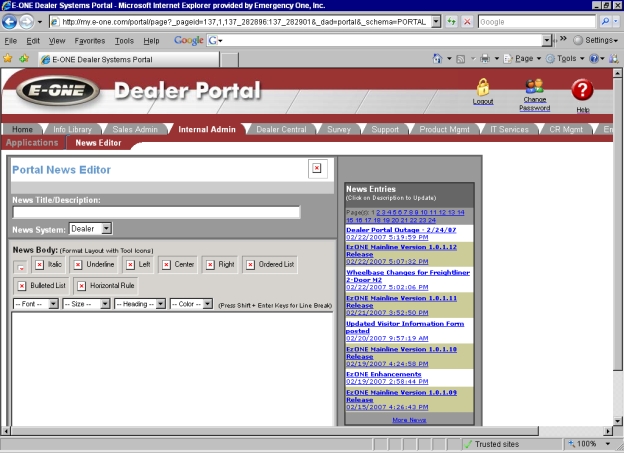Screen dimensions: 624x453
Task: Click the 100% zoom level control
Action: [x=589, y=443]
